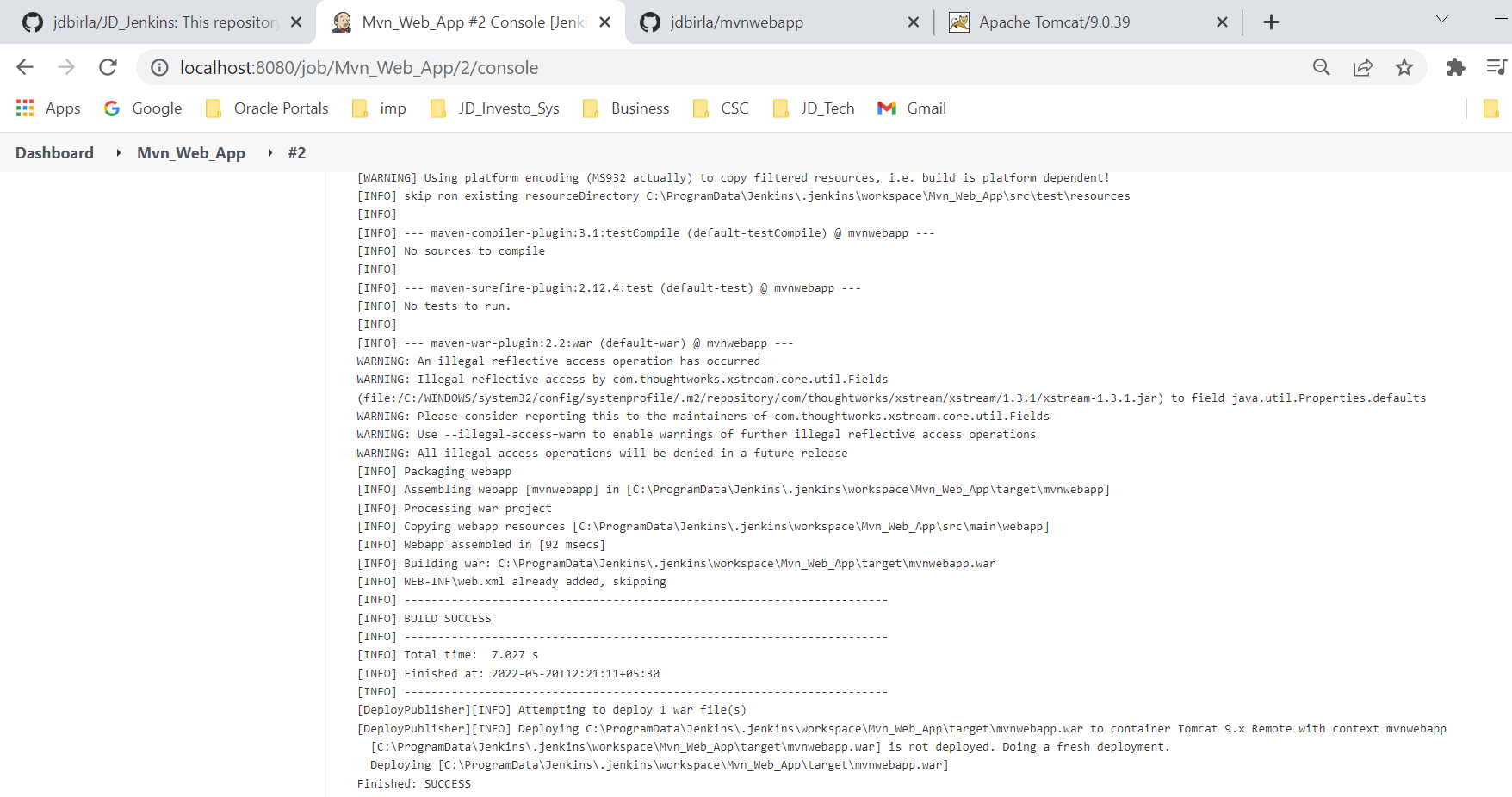Click the 'Total time: 7.027 s' line

[448, 655]
